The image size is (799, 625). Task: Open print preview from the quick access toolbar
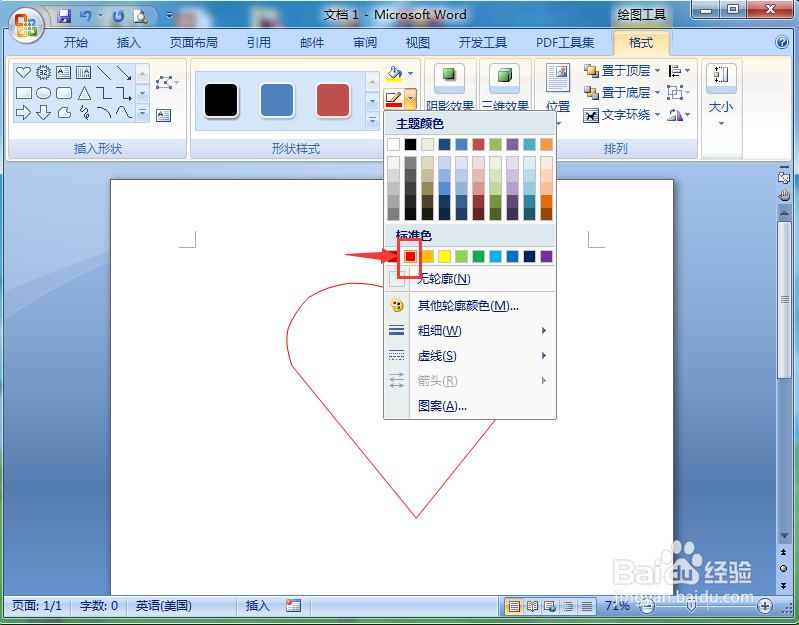click(140, 16)
